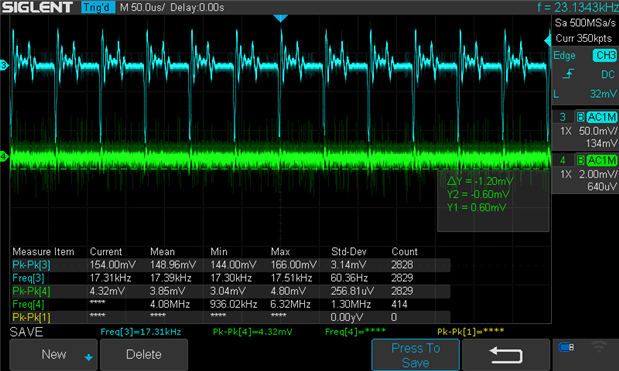Click the channel 3 ground level marker
619x371 pixels.
click(x=4, y=65)
